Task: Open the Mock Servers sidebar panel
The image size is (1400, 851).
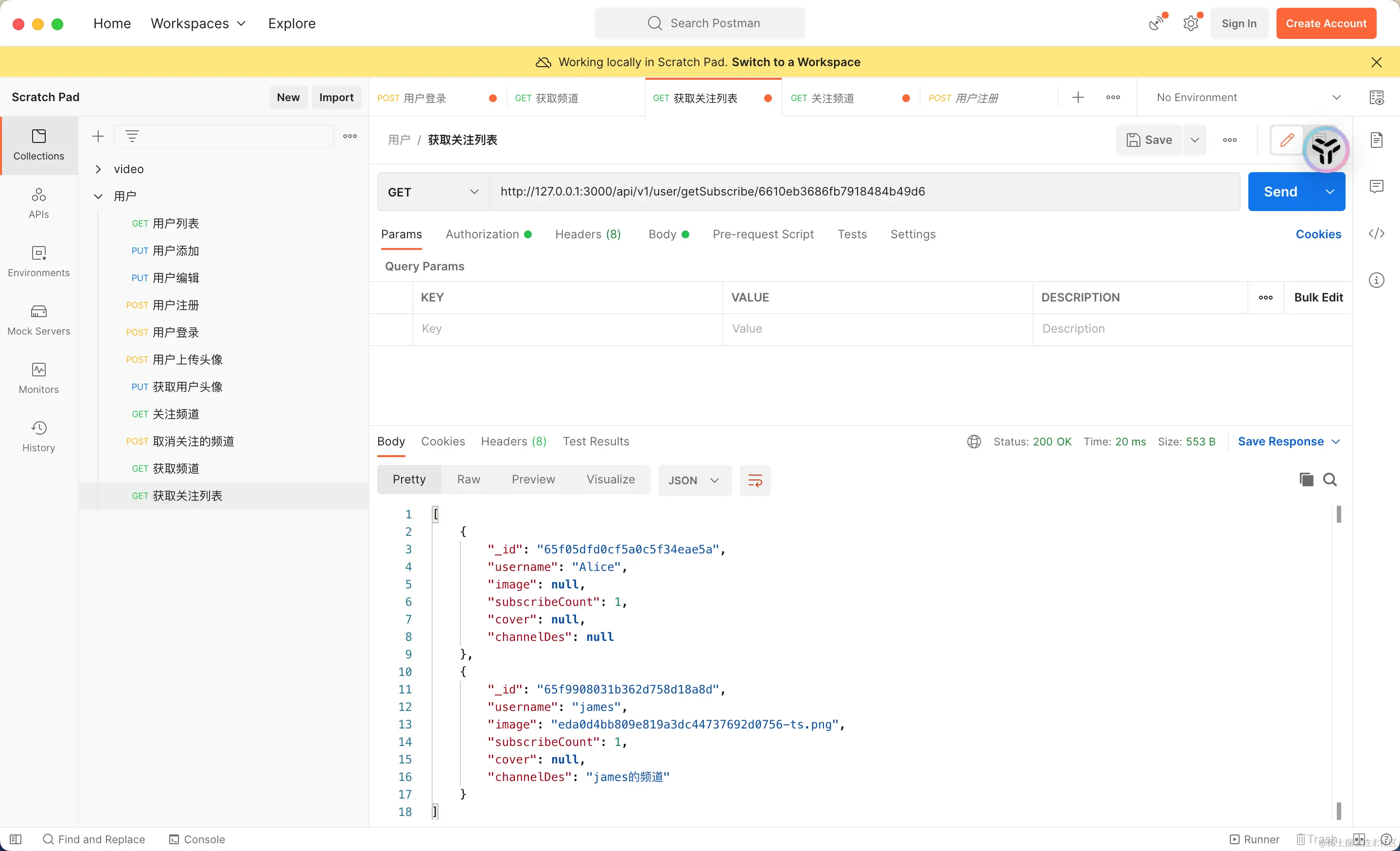Action: (x=38, y=320)
